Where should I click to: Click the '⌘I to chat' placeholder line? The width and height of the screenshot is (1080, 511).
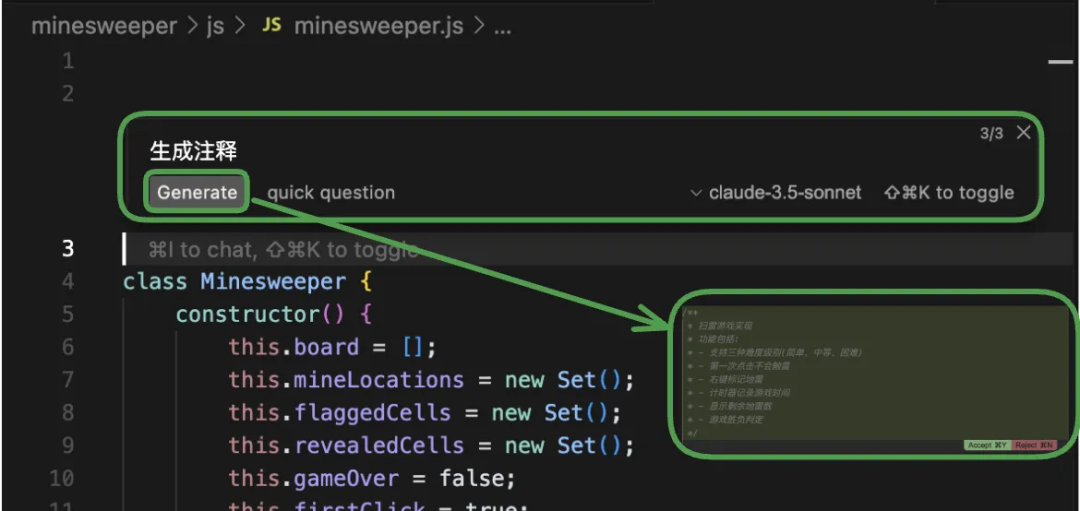click(x=283, y=249)
